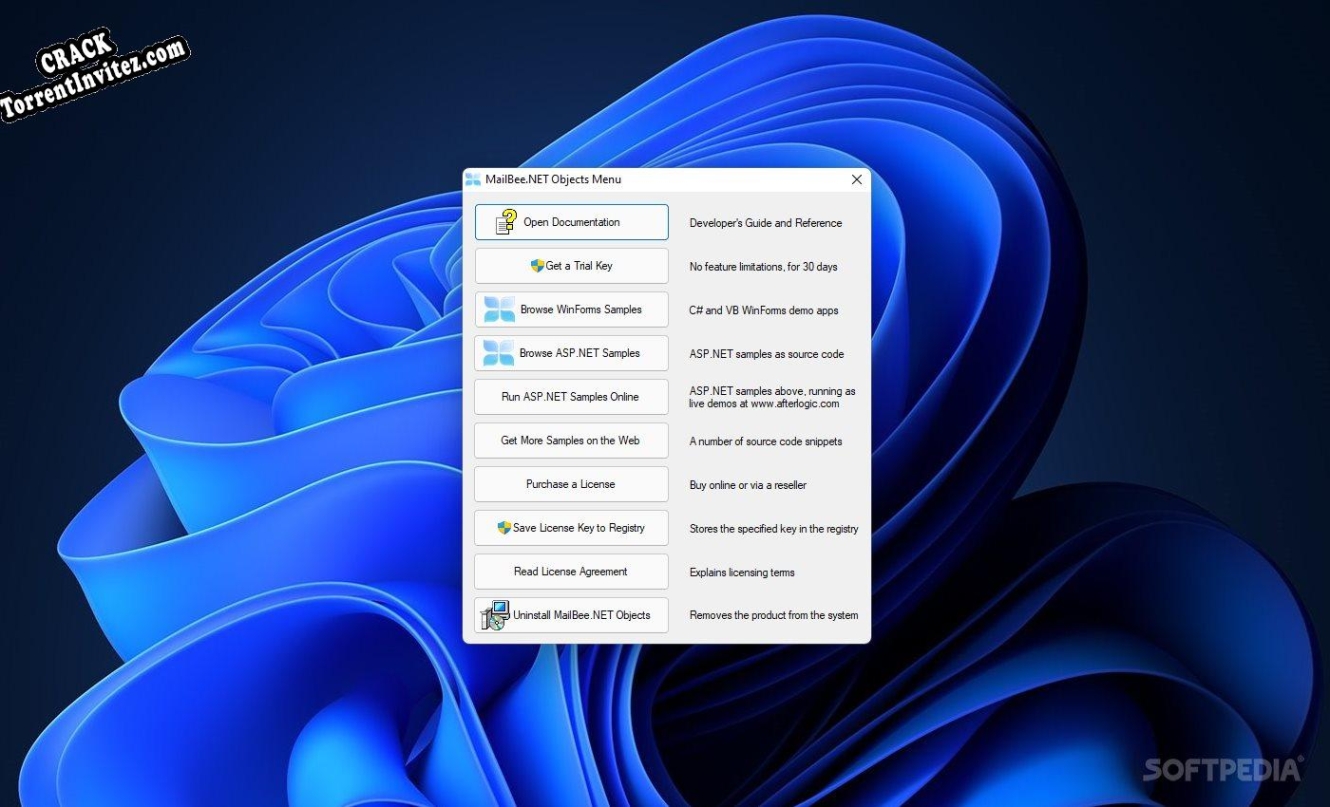The height and width of the screenshot is (807, 1330).
Task: Save License Key to Registry
Action: (x=571, y=527)
